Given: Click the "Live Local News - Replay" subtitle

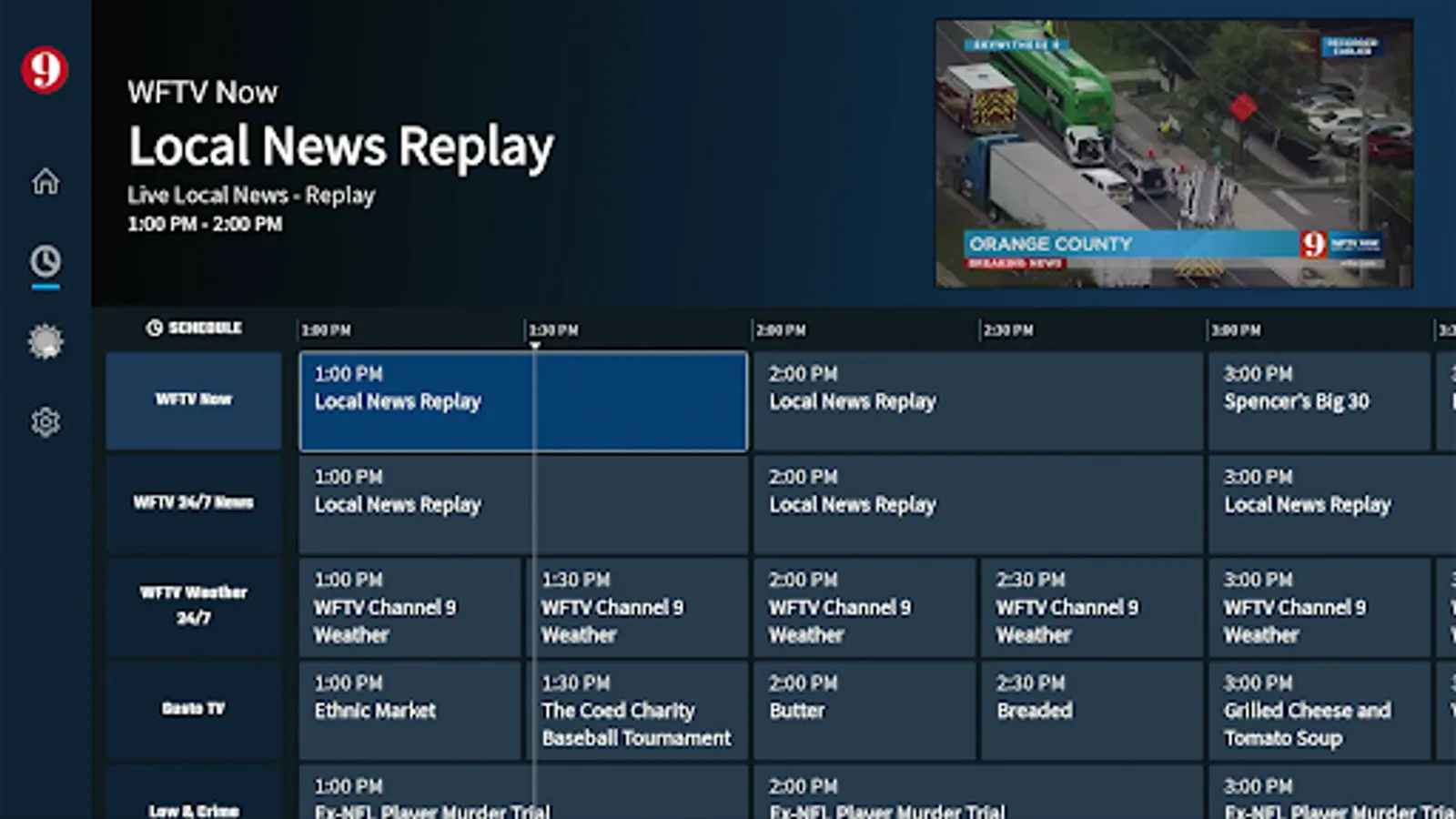Looking at the screenshot, I should point(251,196).
